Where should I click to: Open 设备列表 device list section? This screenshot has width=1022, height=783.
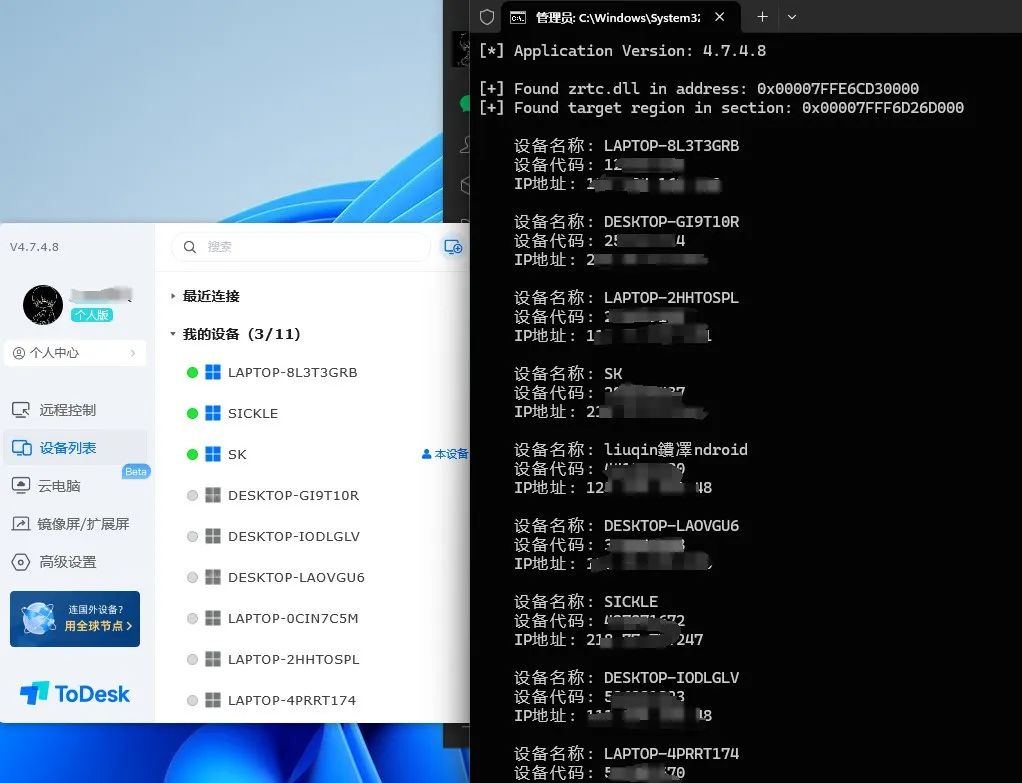[75, 448]
